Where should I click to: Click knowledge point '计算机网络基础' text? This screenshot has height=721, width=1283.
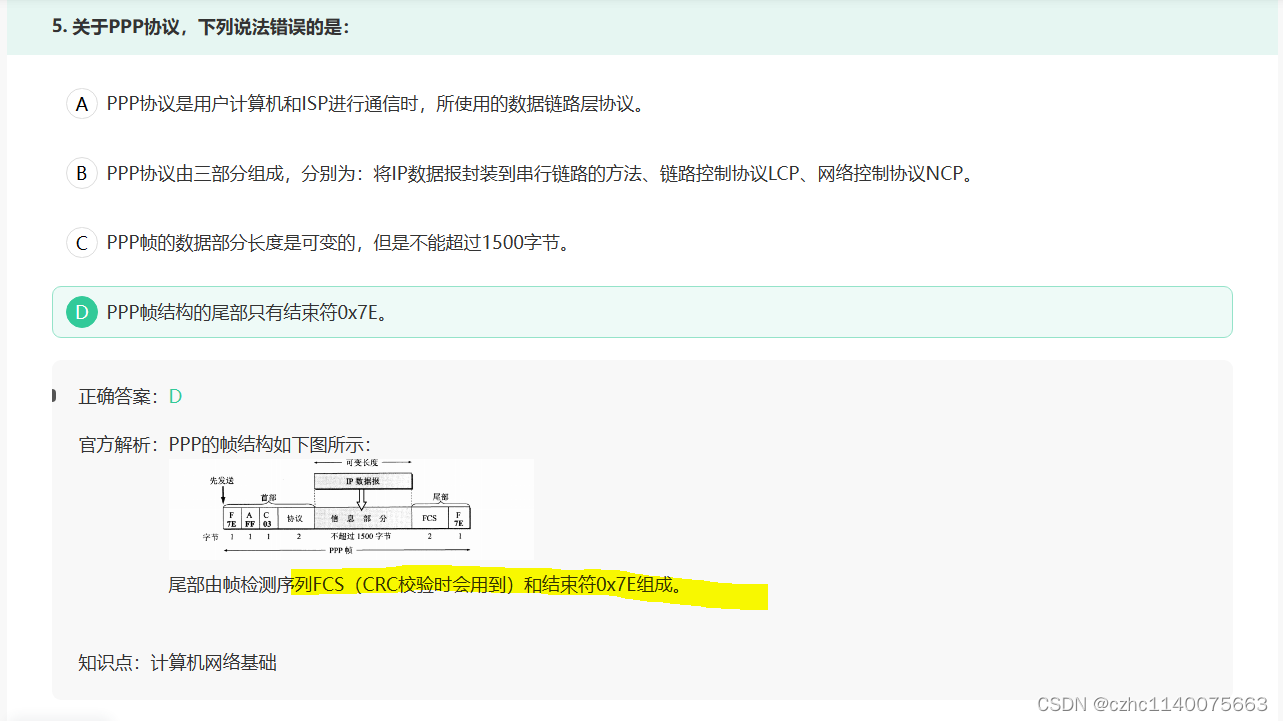point(213,662)
